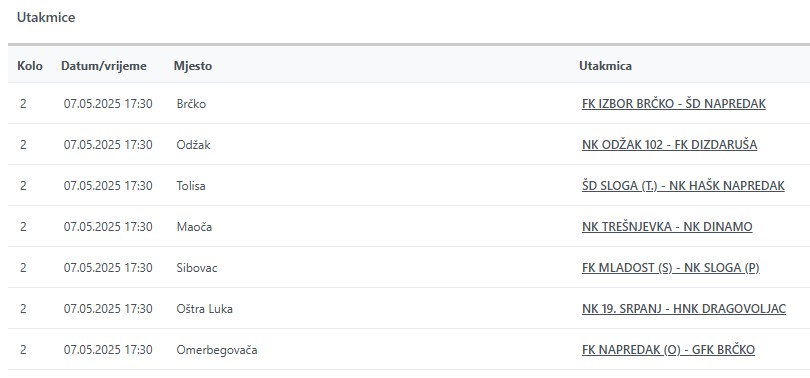Click the Utakmice section title

[46, 18]
